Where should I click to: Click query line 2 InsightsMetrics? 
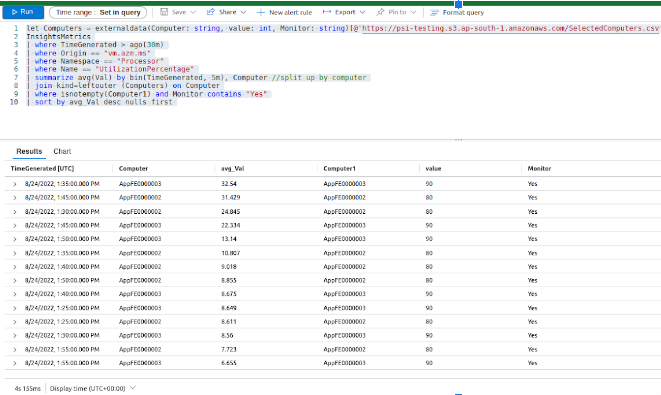point(59,37)
